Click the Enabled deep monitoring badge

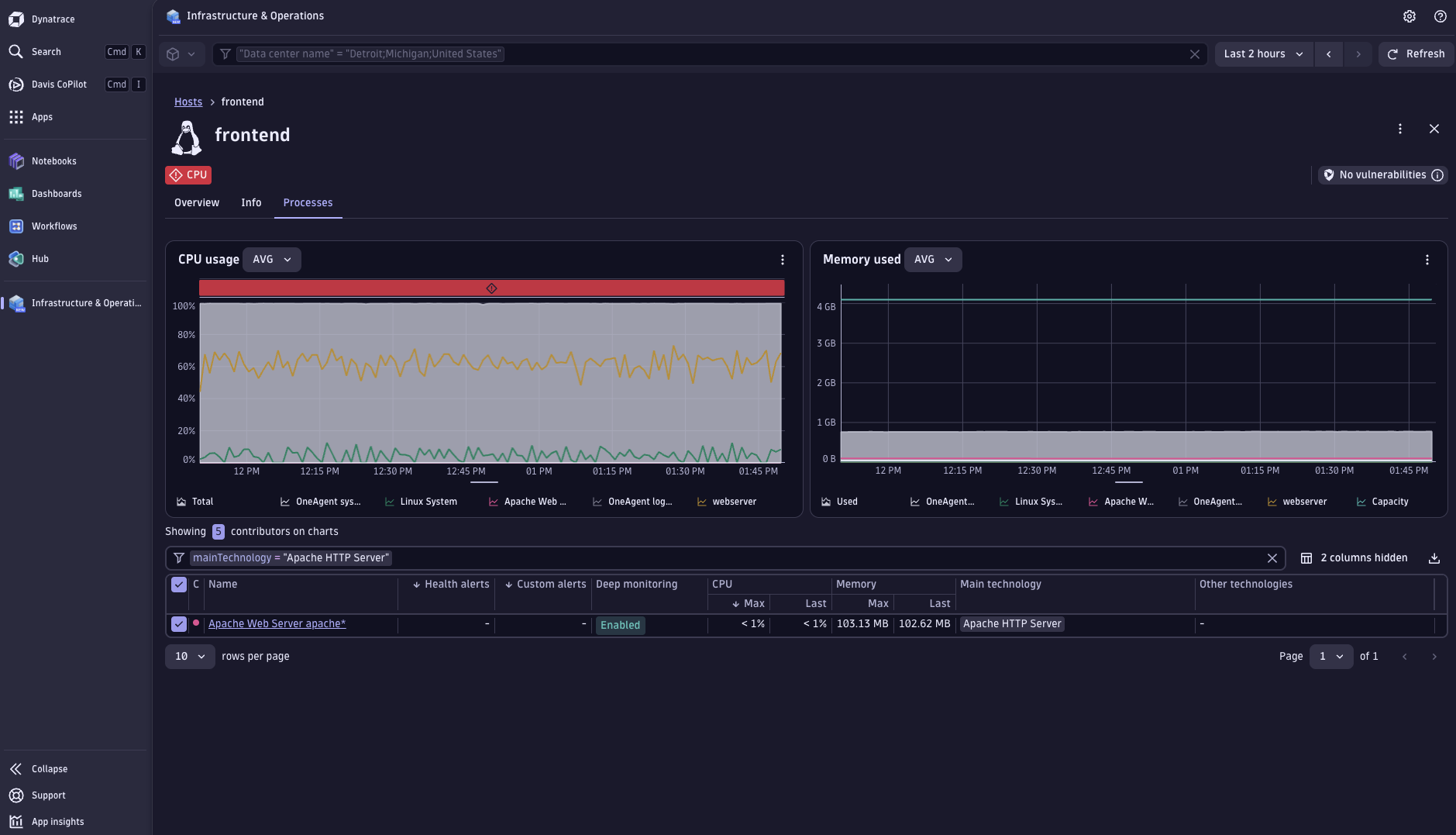(x=621, y=625)
